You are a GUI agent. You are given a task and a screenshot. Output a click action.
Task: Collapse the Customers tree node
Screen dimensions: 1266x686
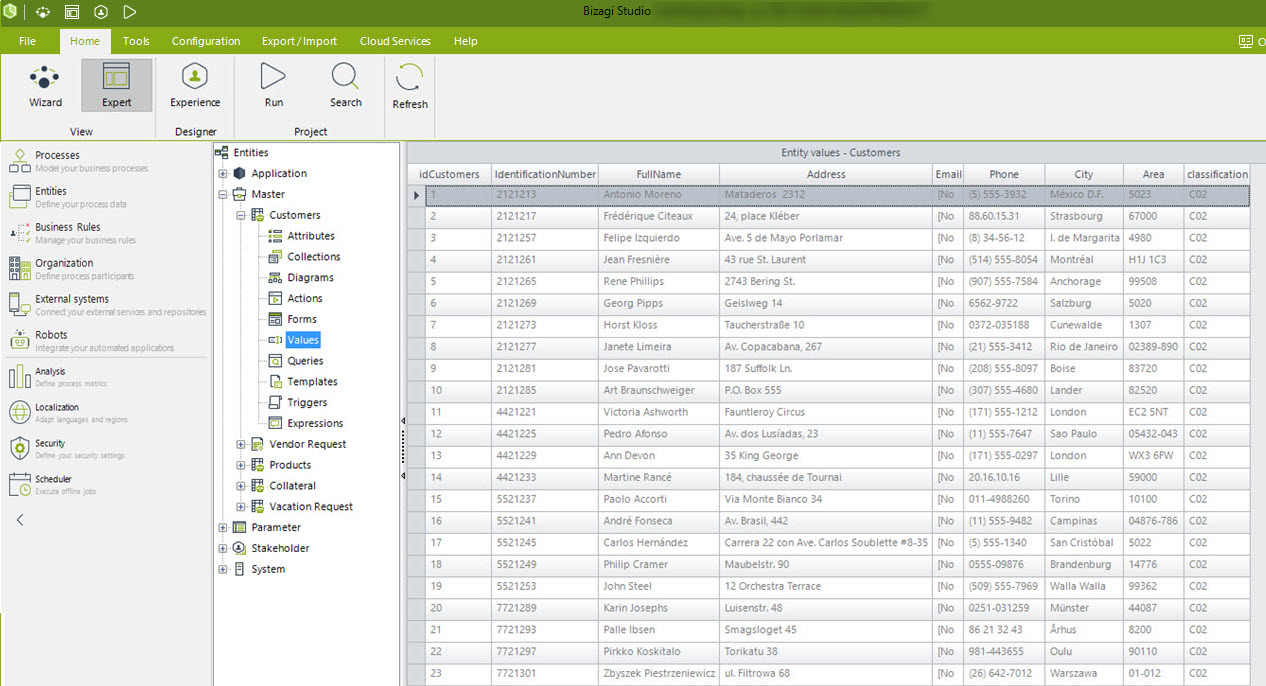[x=241, y=215]
